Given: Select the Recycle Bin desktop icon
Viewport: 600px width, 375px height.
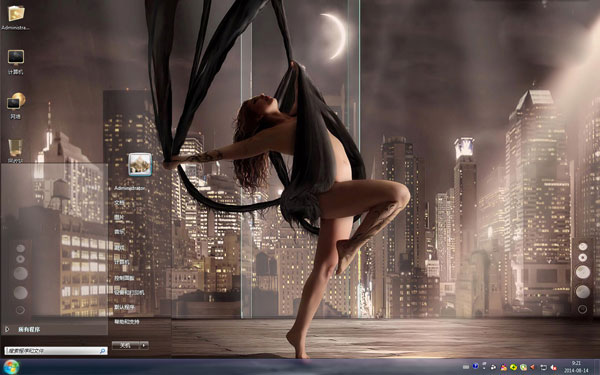Looking at the screenshot, I should tap(16, 150).
